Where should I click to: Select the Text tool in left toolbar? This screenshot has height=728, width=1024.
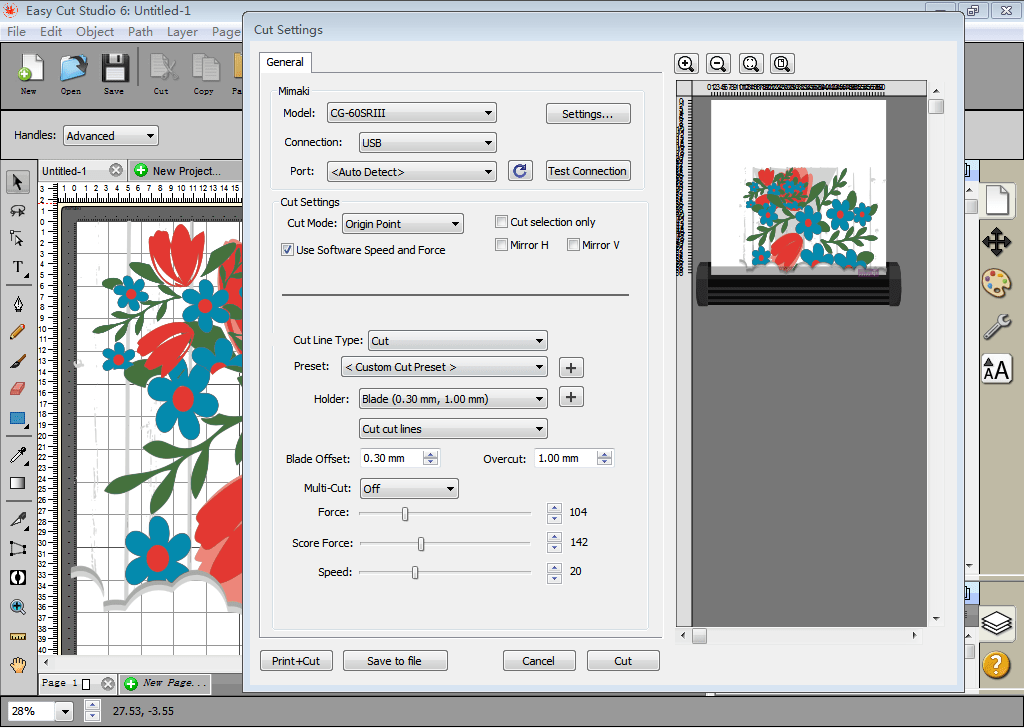point(18,267)
